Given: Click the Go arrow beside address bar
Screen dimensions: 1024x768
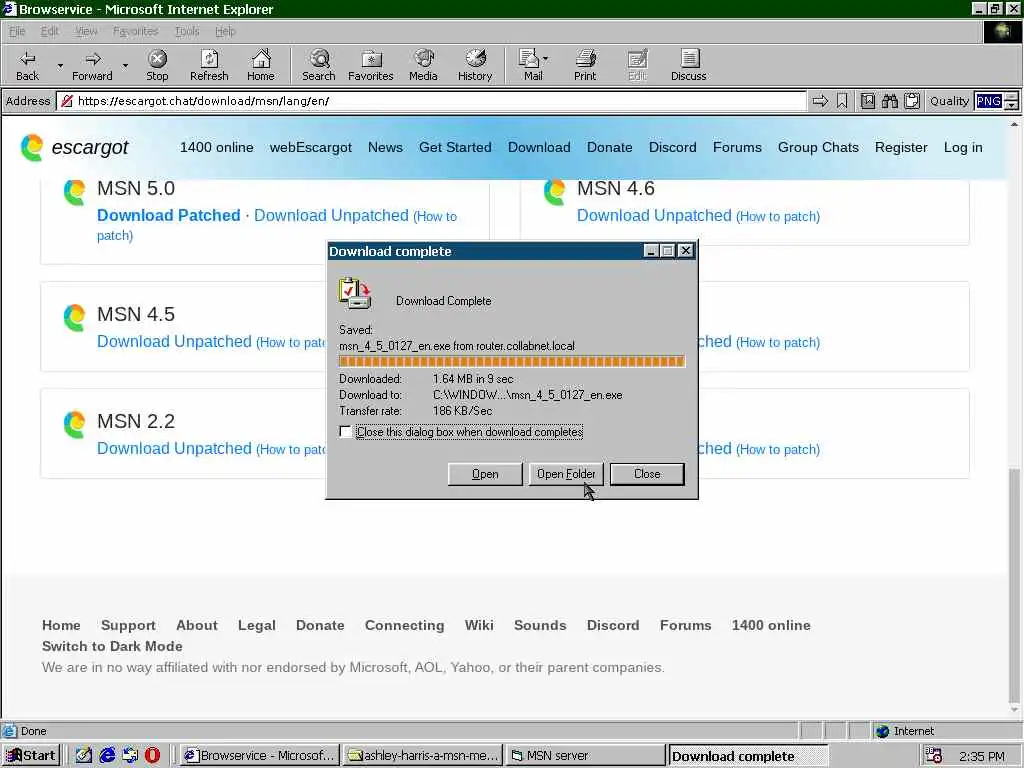Looking at the screenshot, I should 820,101.
